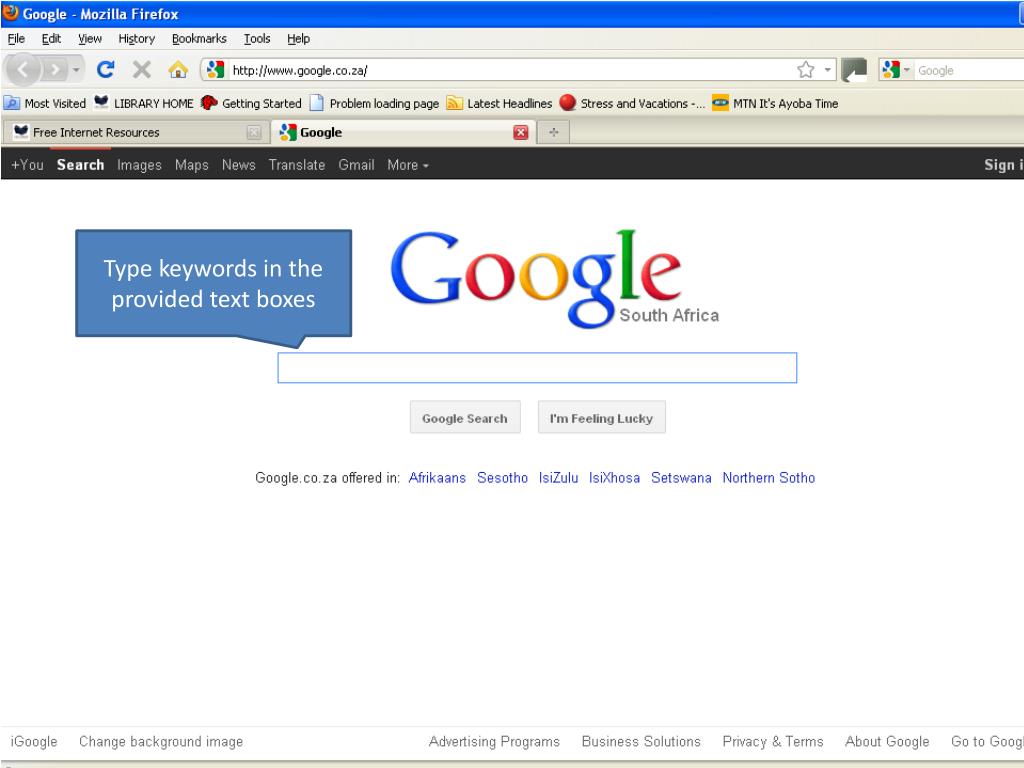Open Business Solutions footer link
Viewport: 1024px width, 768px height.
tap(641, 741)
